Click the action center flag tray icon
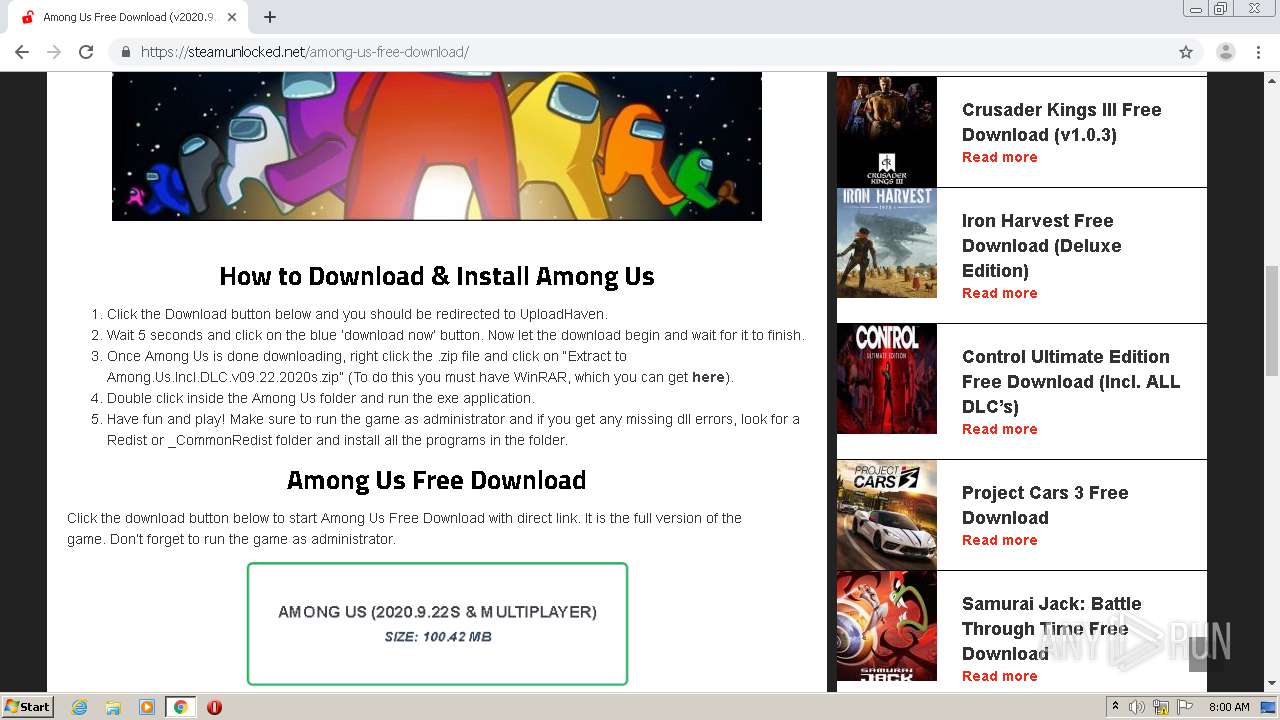The image size is (1280, 720). 1184,707
